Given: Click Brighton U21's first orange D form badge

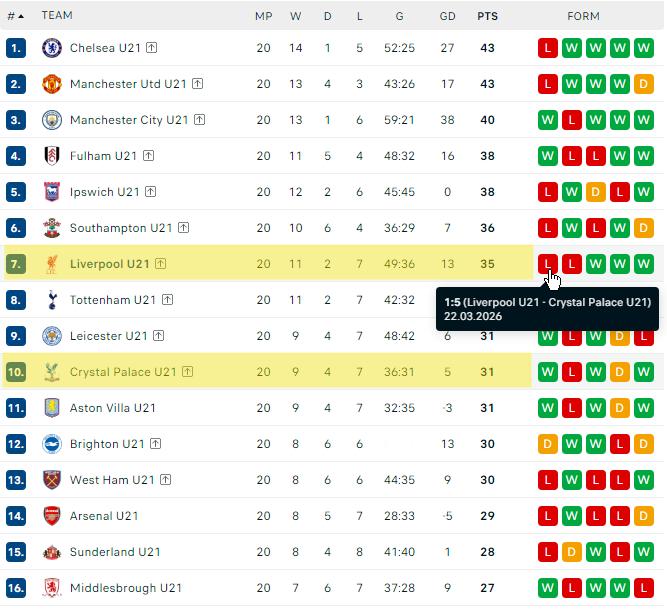Looking at the screenshot, I should coord(547,444).
